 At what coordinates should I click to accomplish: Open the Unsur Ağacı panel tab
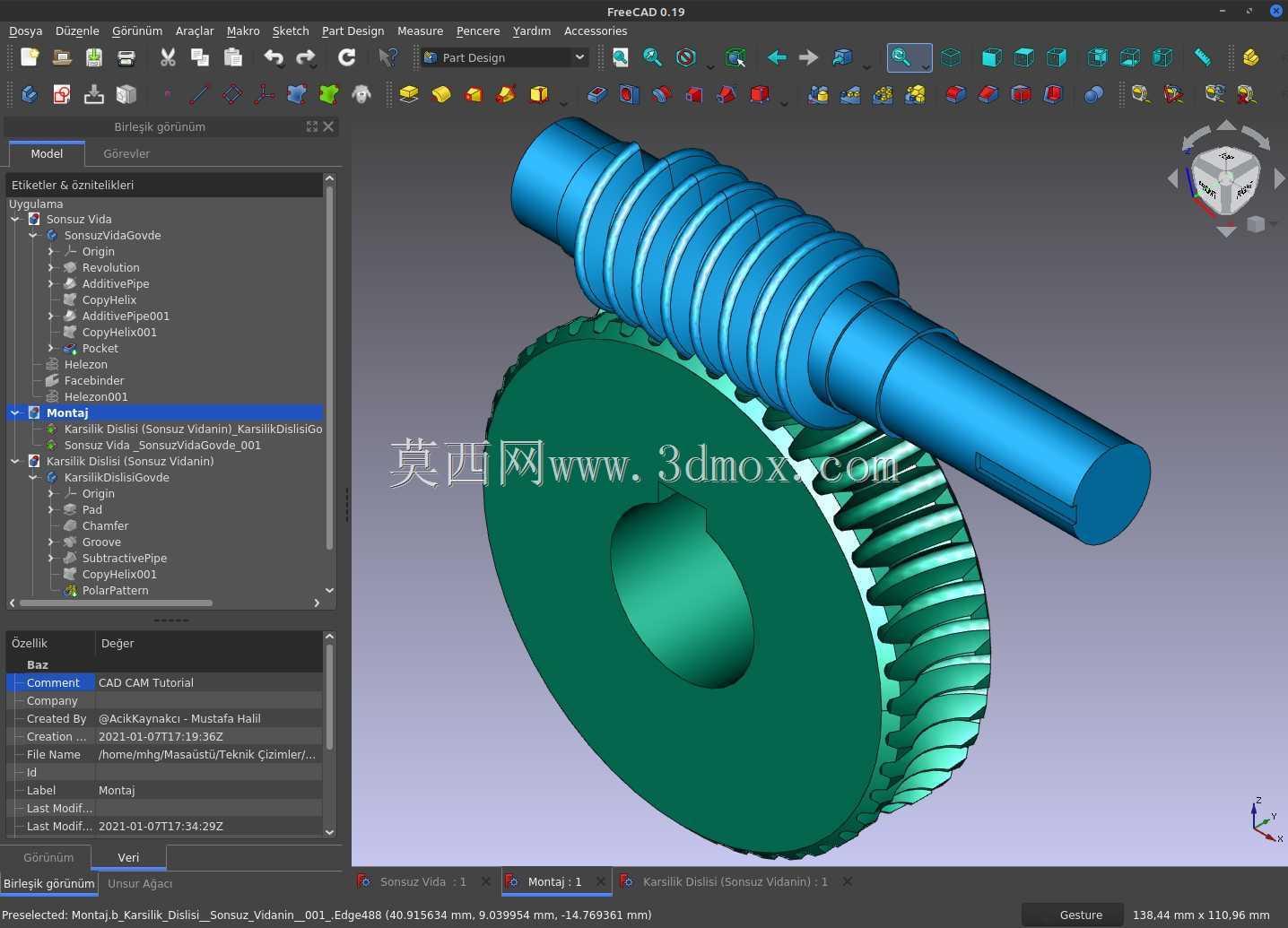(140, 883)
